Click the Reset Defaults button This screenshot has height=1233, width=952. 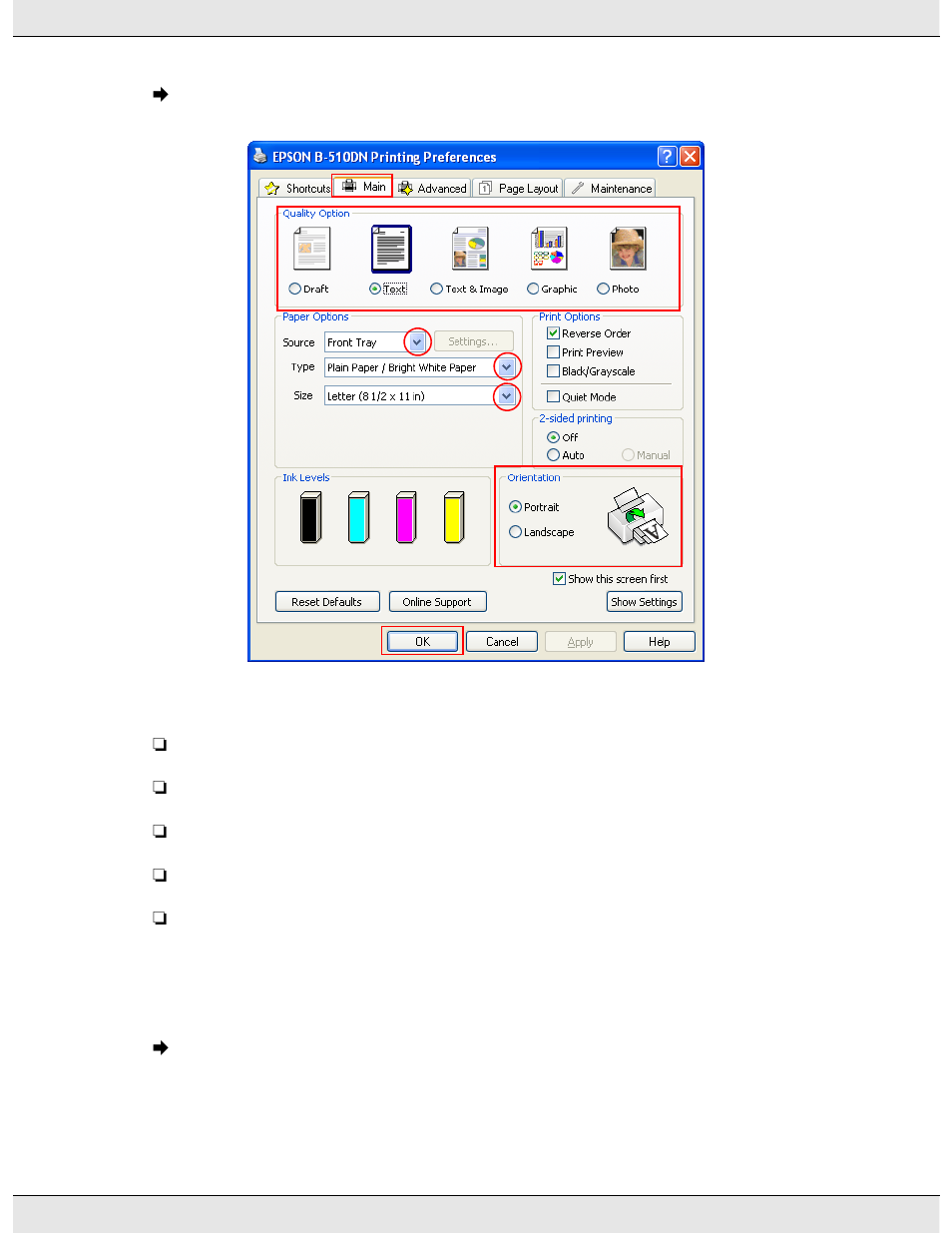327,601
